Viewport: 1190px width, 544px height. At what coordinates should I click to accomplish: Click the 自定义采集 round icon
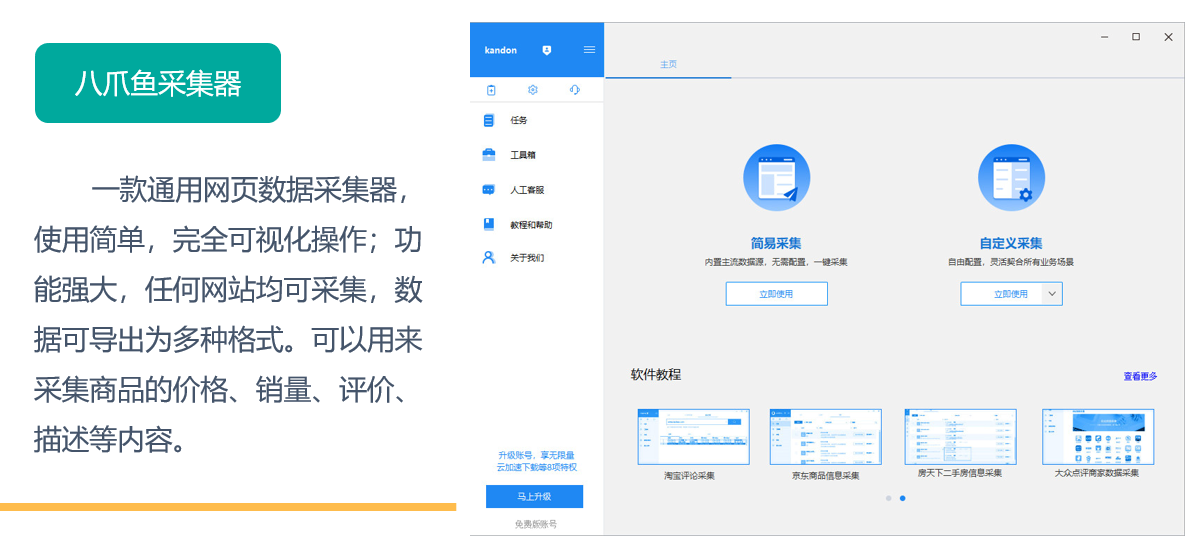[x=1011, y=178]
